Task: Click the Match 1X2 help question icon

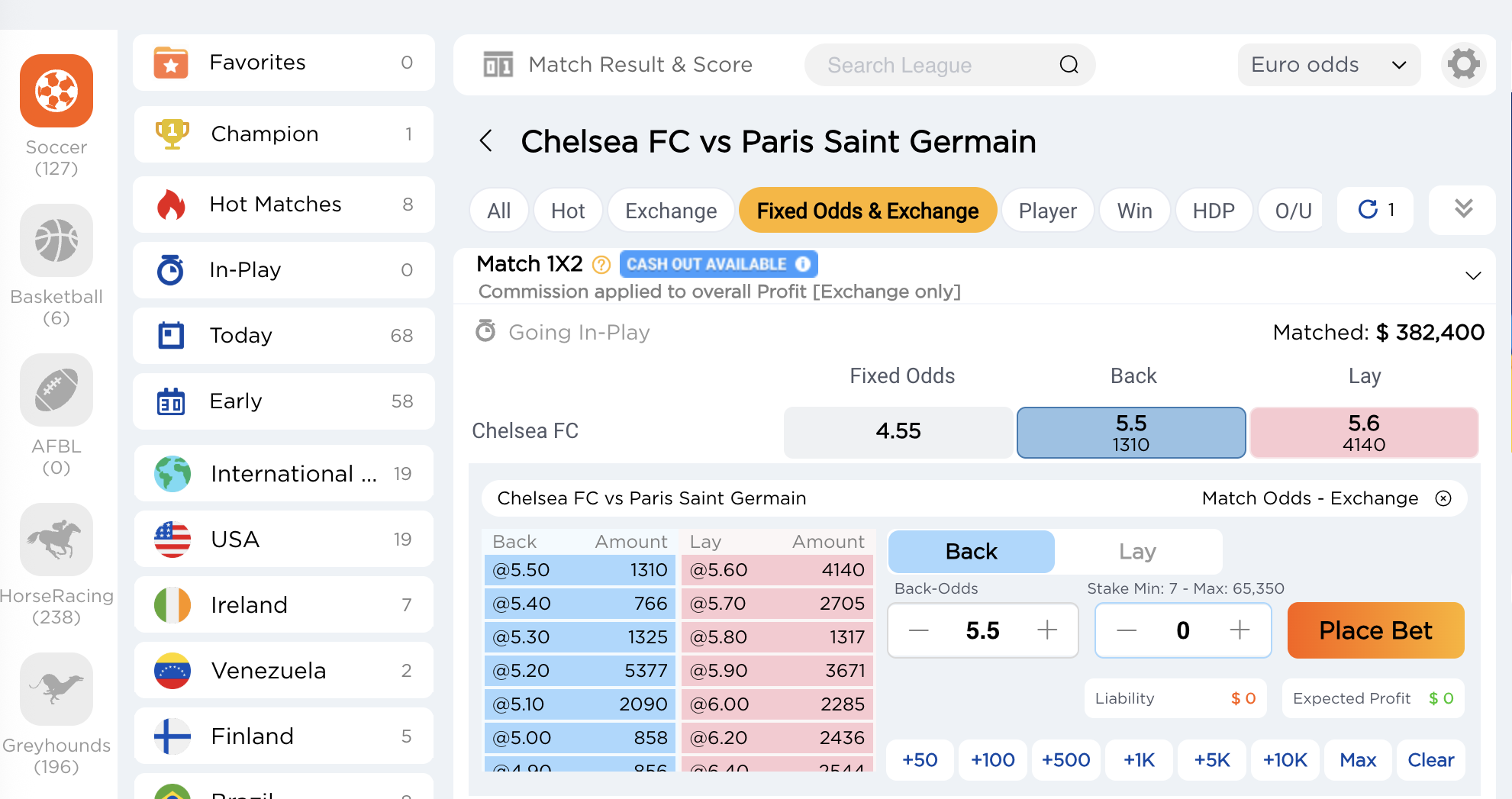Action: pos(601,265)
